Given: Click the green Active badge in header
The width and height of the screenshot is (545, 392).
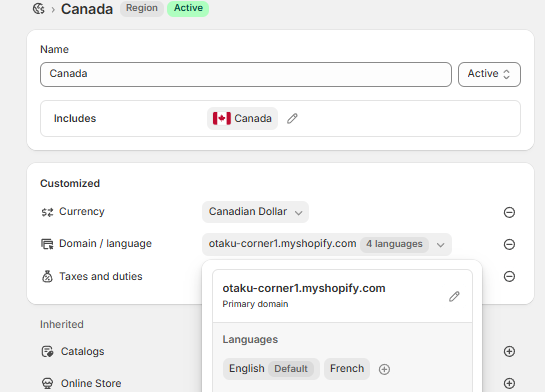Looking at the screenshot, I should click(188, 8).
